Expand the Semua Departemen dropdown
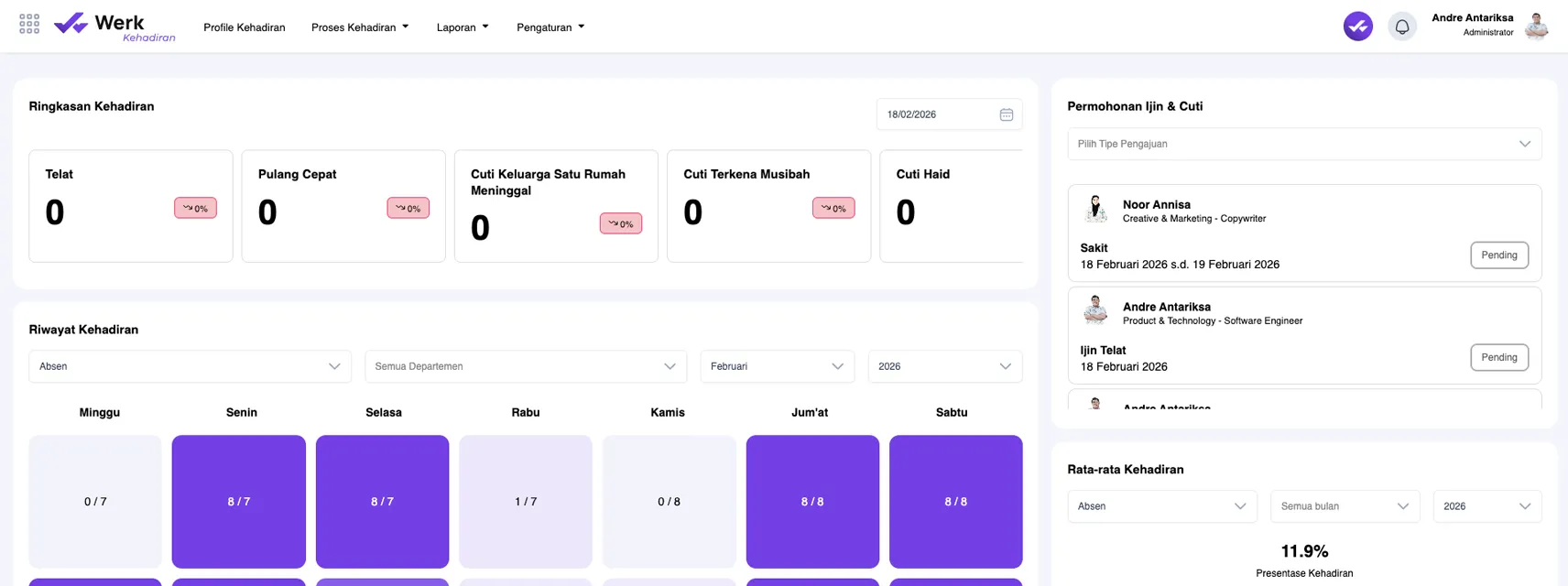Viewport: 1568px width, 586px height. [x=525, y=366]
